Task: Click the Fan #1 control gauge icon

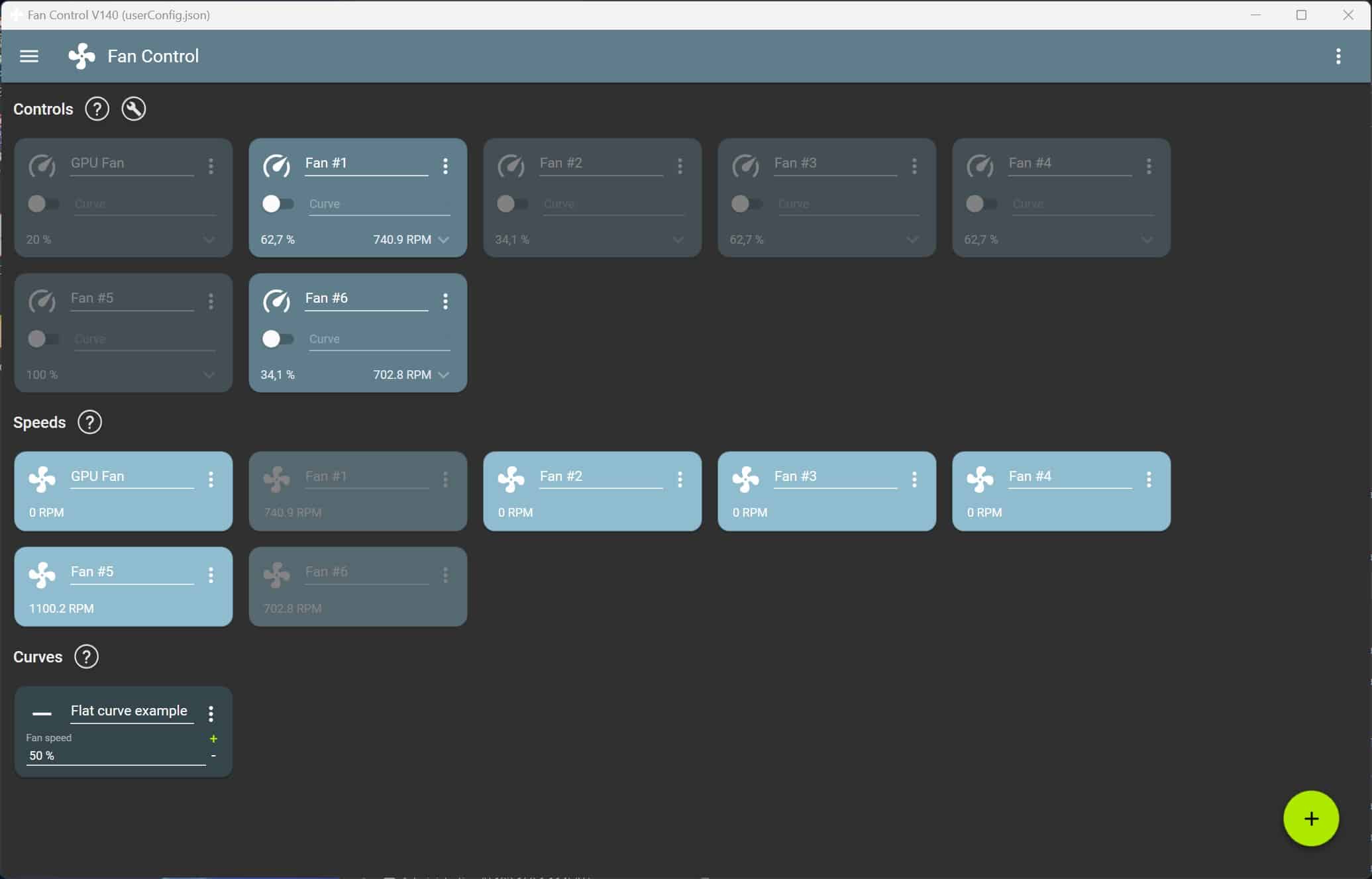Action: pos(276,166)
